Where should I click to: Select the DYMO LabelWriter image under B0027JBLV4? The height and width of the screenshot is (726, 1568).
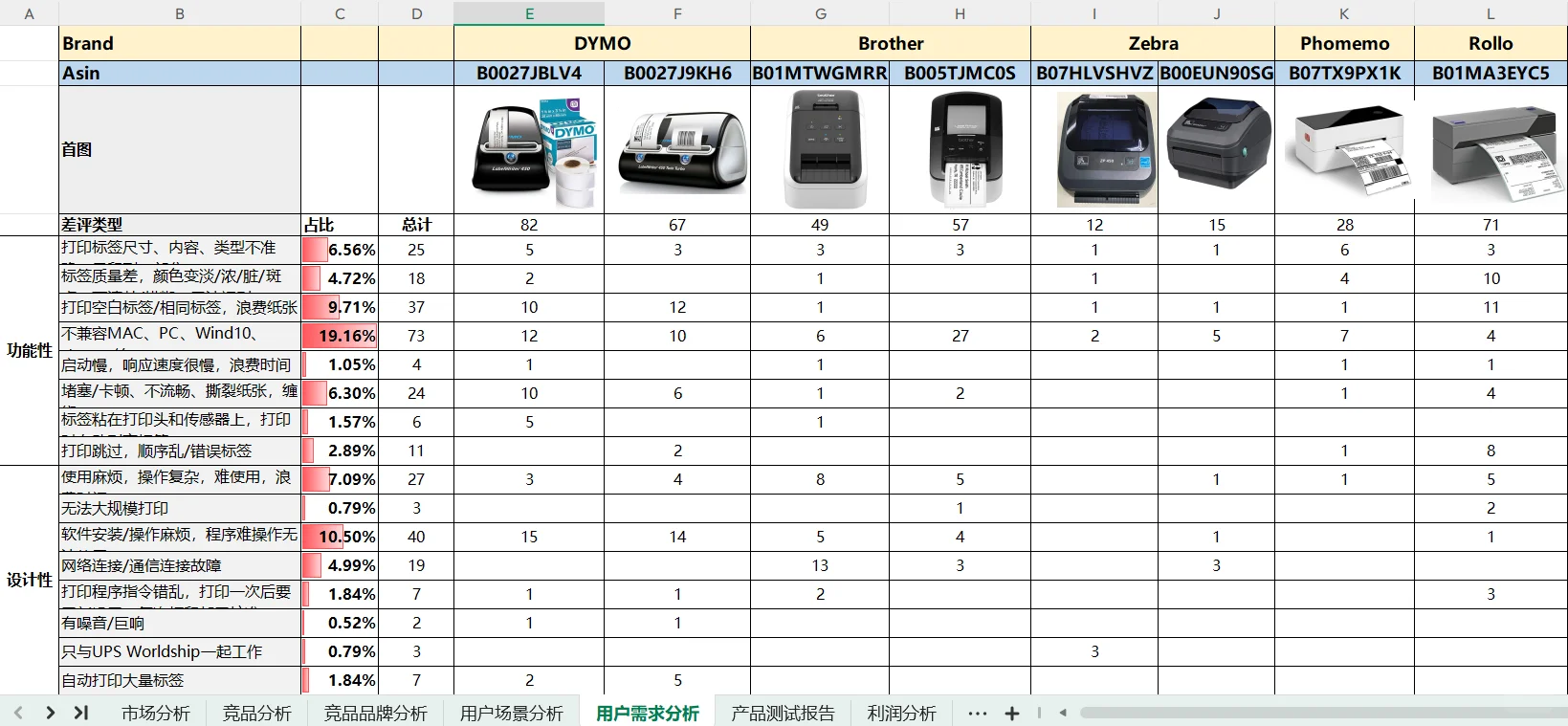coord(534,150)
